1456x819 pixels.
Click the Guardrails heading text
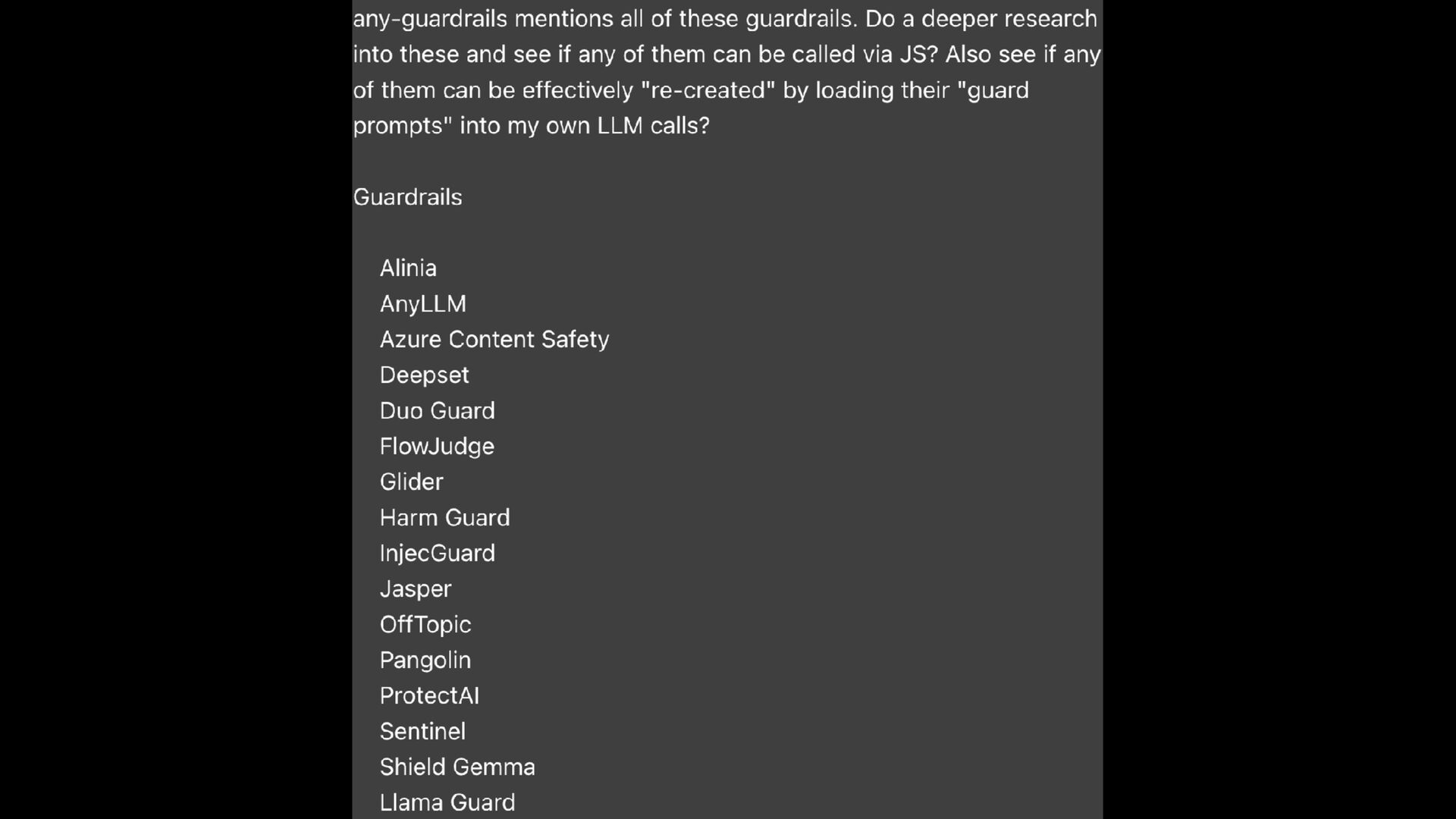pos(407,197)
